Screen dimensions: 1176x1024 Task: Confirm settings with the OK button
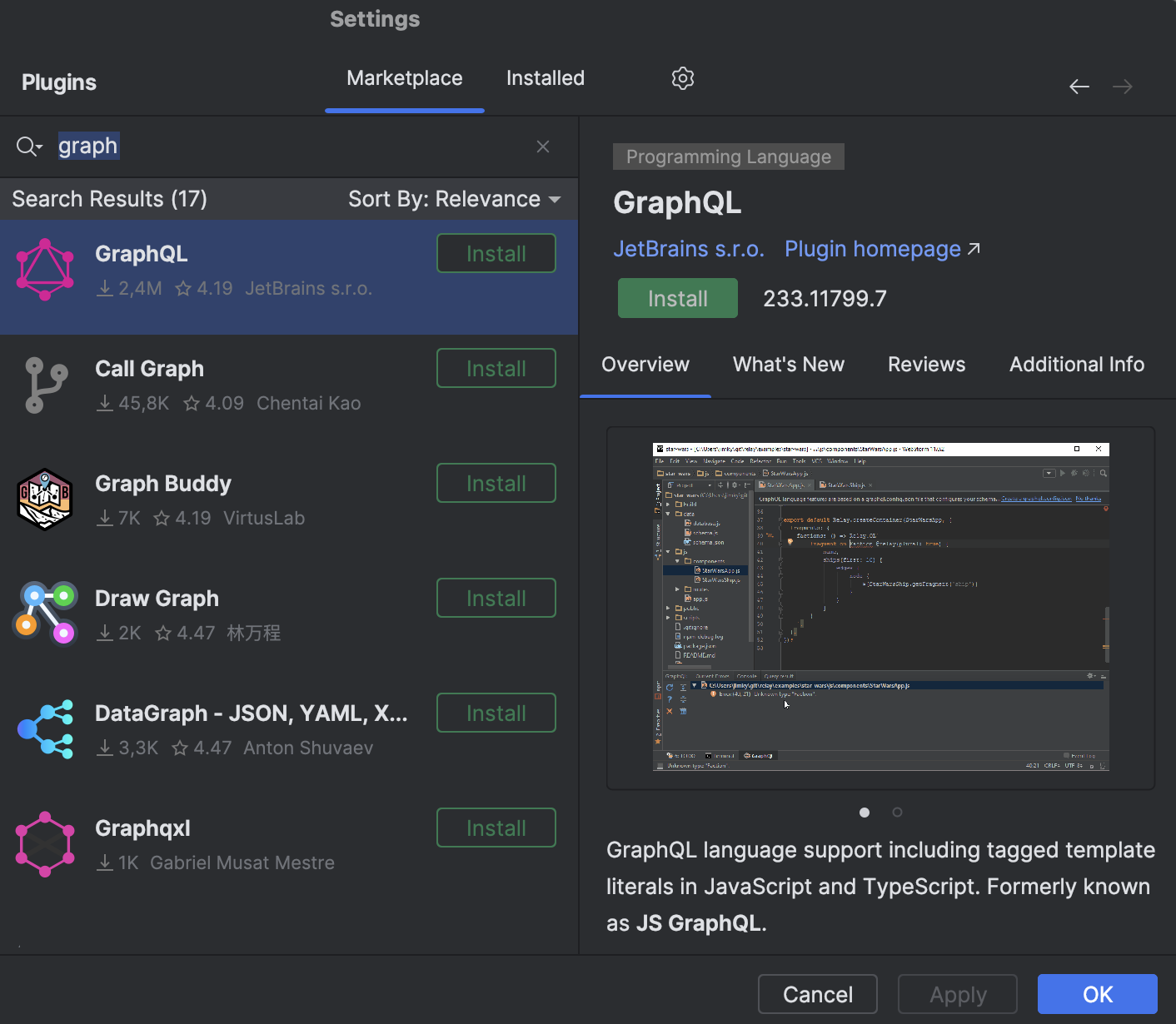pyautogui.click(x=1097, y=993)
